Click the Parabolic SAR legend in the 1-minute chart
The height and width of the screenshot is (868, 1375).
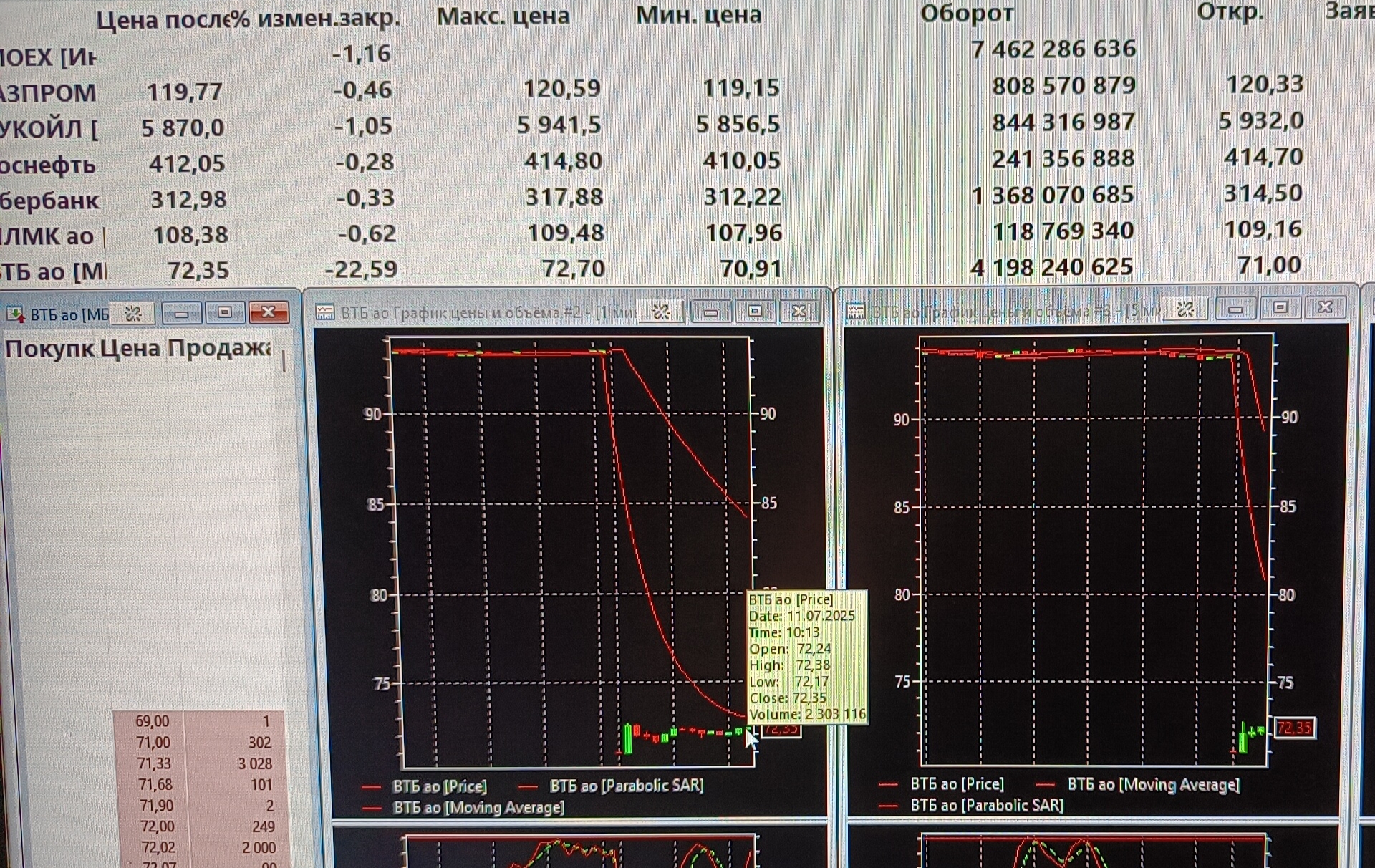pyautogui.click(x=626, y=786)
